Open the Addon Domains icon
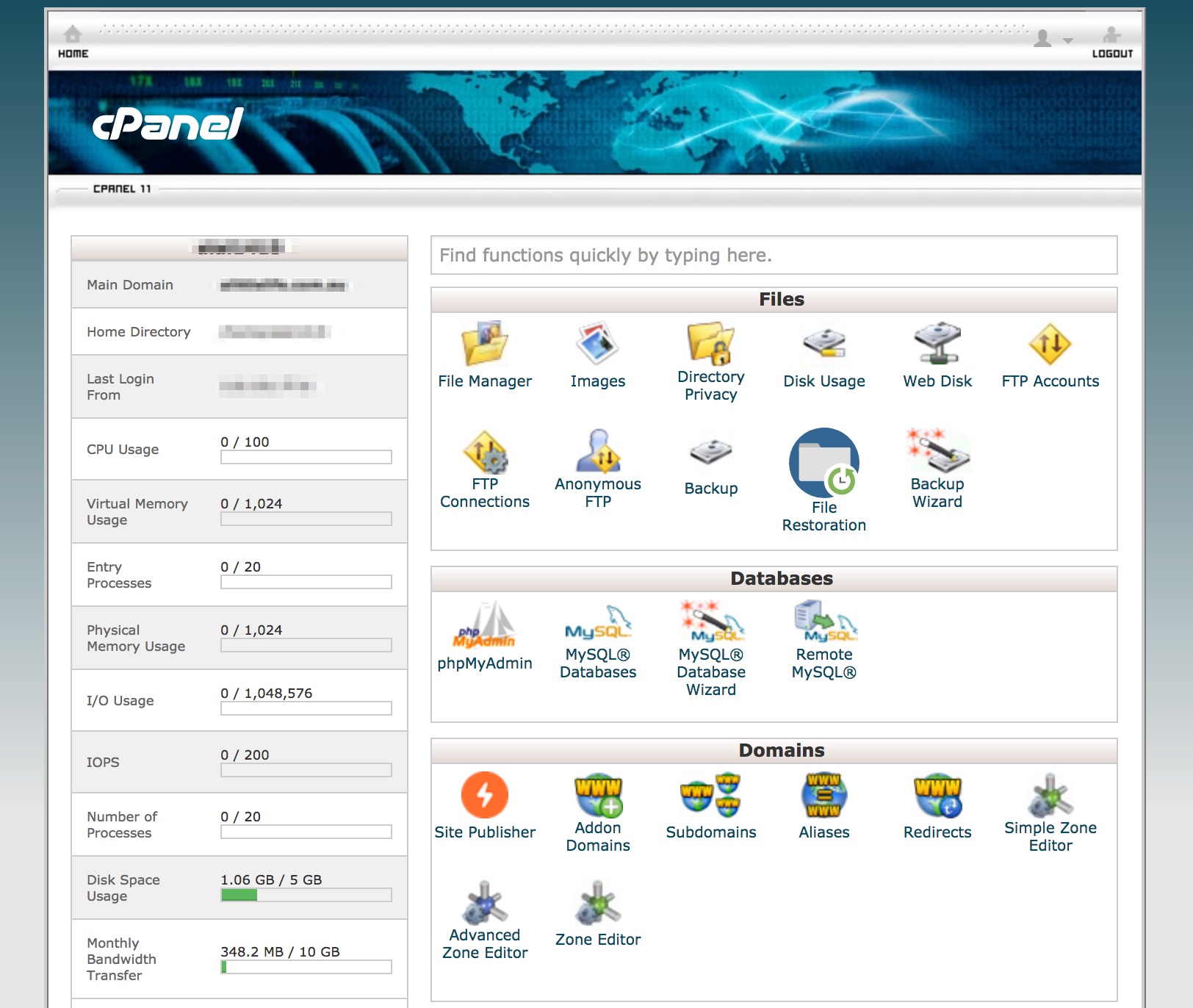The width and height of the screenshot is (1193, 1008). (x=598, y=795)
